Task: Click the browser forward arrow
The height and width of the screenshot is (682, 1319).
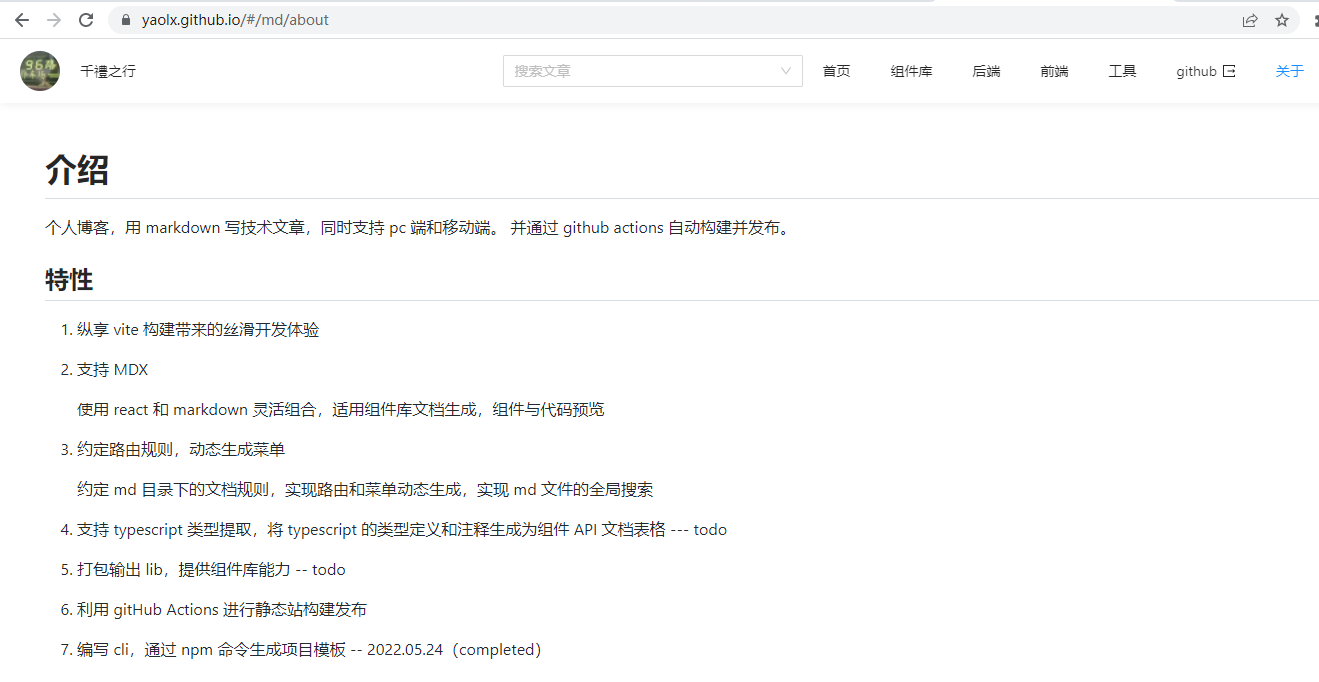Action: tap(54, 20)
